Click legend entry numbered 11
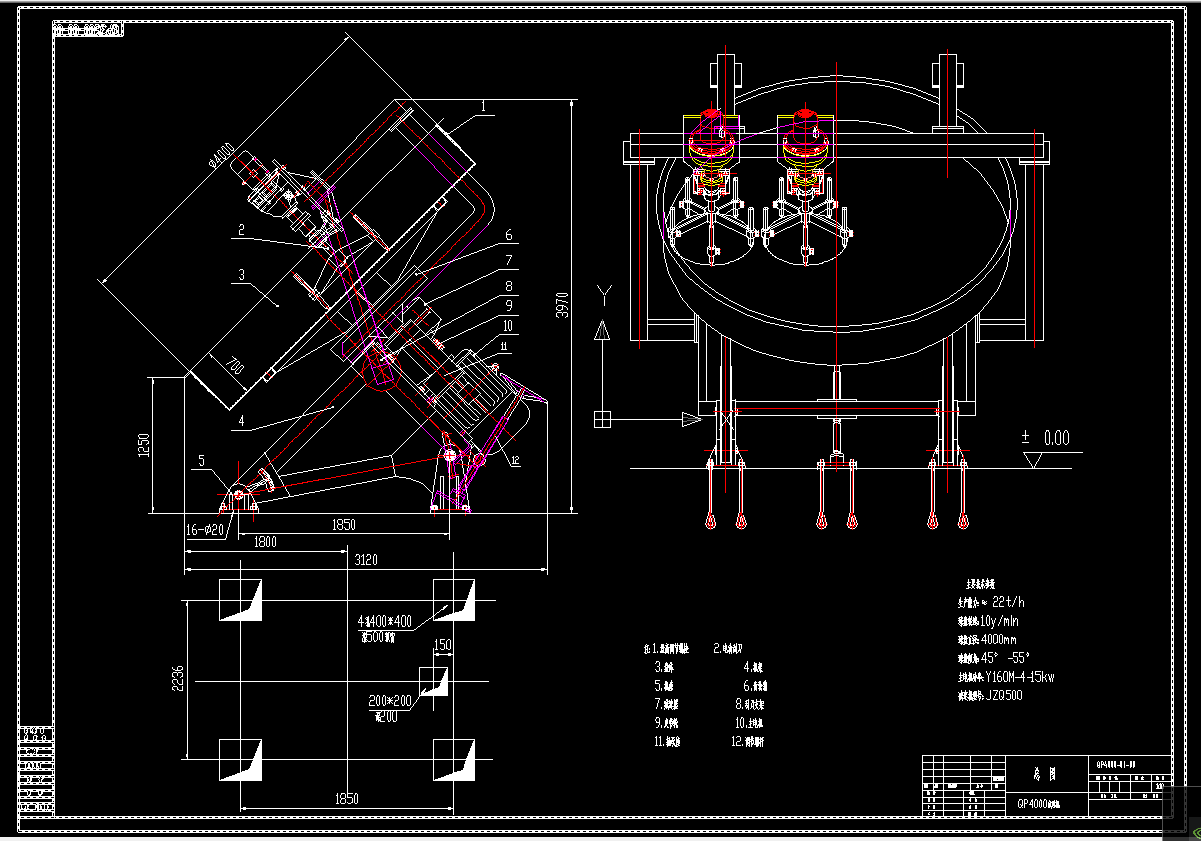The width and height of the screenshot is (1201, 841). pyautogui.click(x=669, y=742)
